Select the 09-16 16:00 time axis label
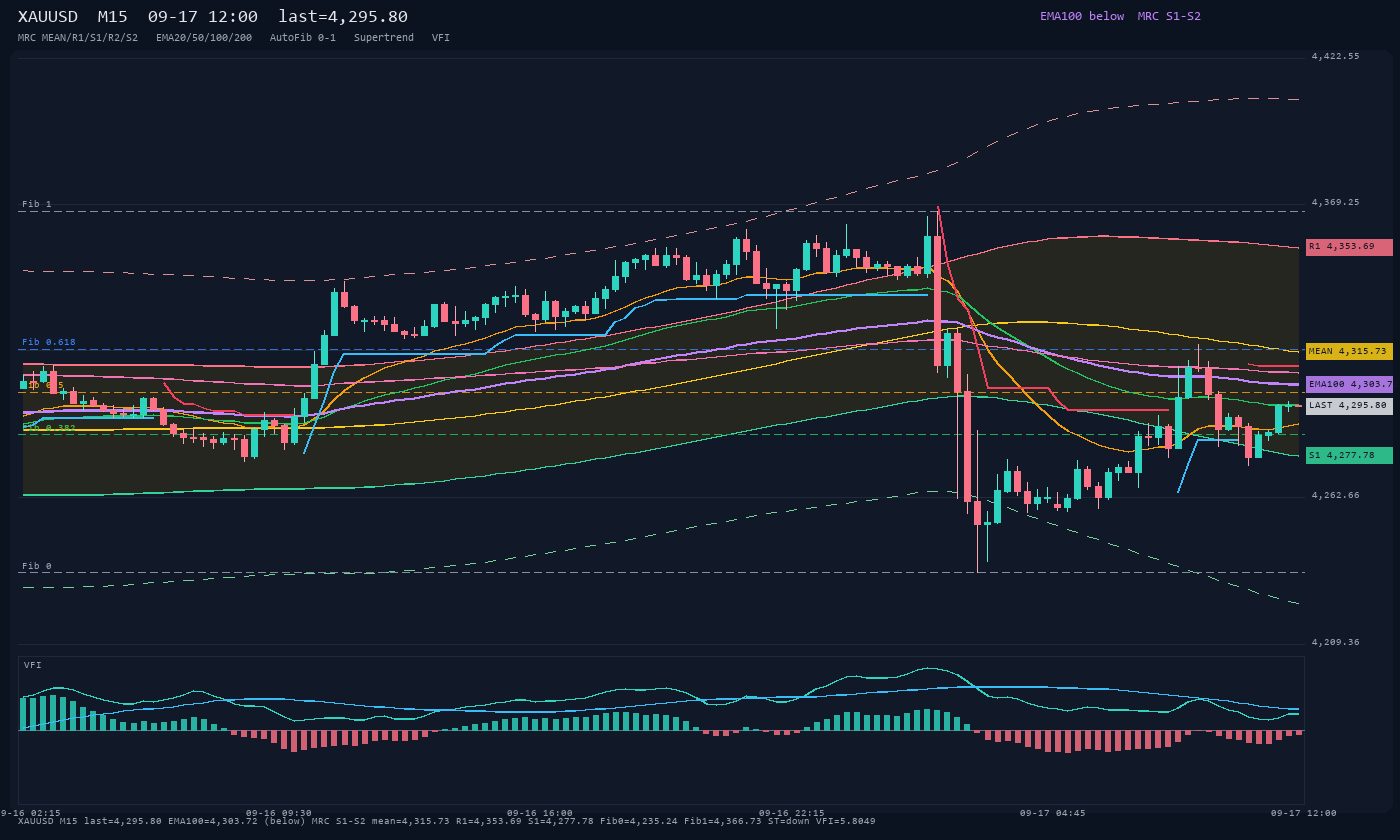 540,813
